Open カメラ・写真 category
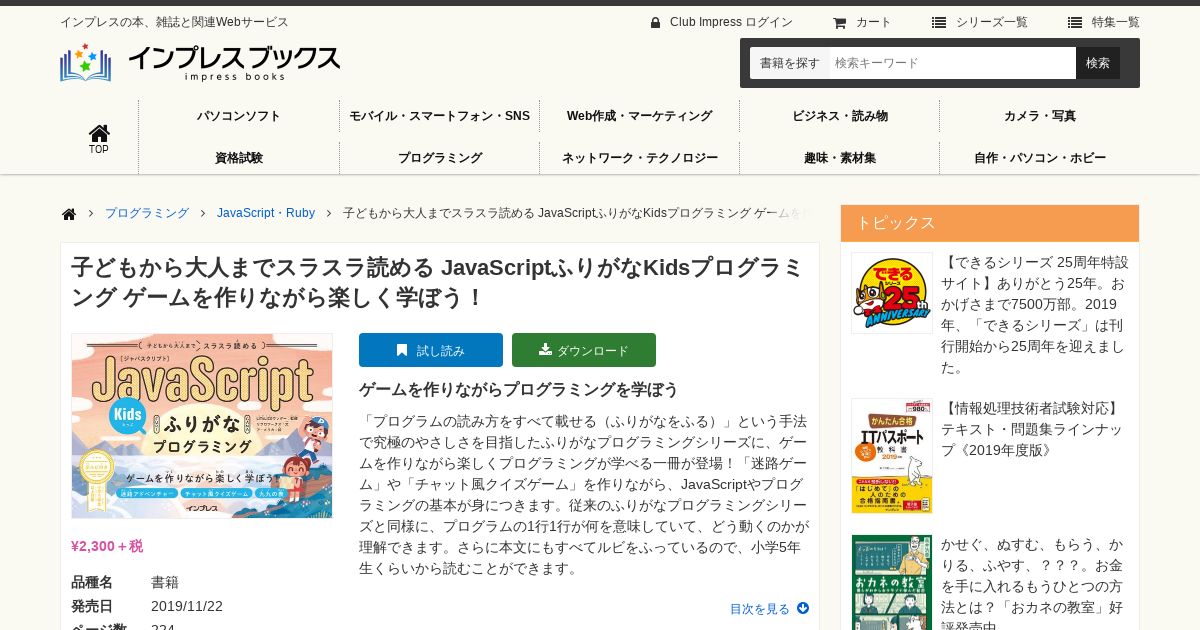The height and width of the screenshot is (630, 1200). (1039, 116)
